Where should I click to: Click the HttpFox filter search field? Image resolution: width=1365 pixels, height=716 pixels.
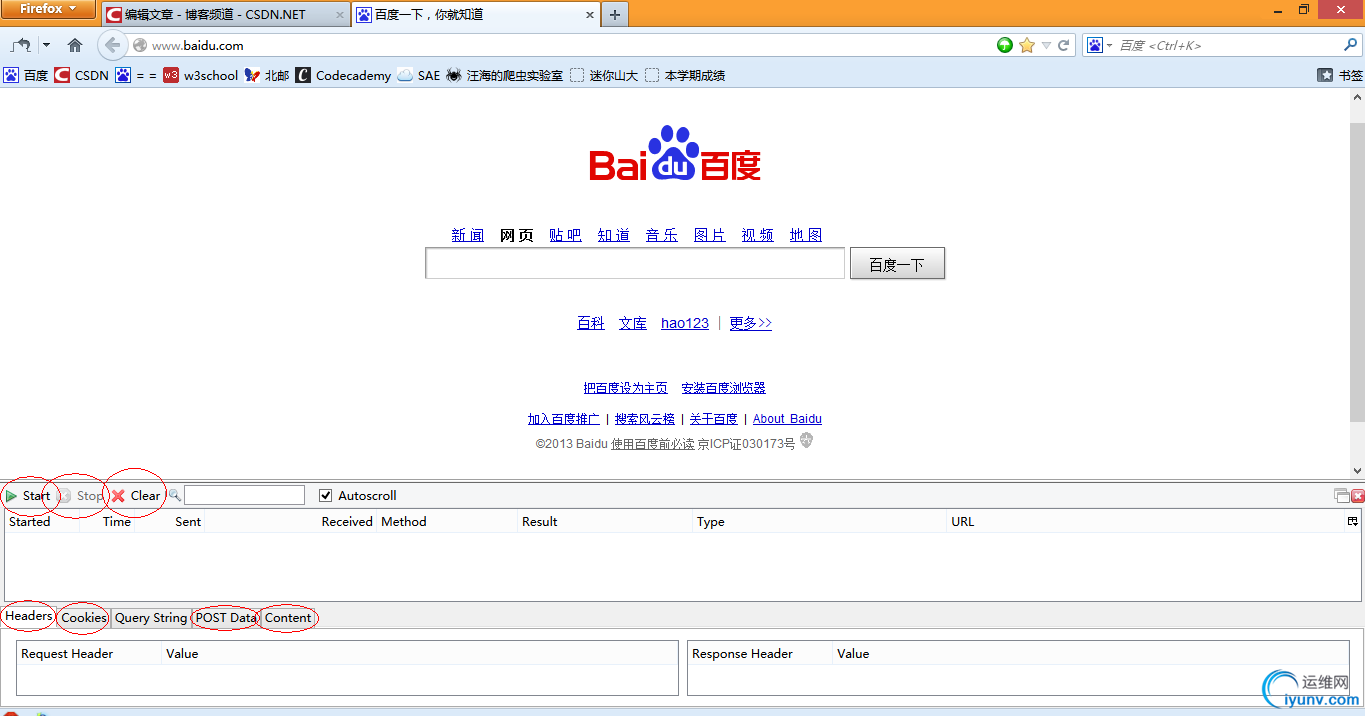click(244, 495)
